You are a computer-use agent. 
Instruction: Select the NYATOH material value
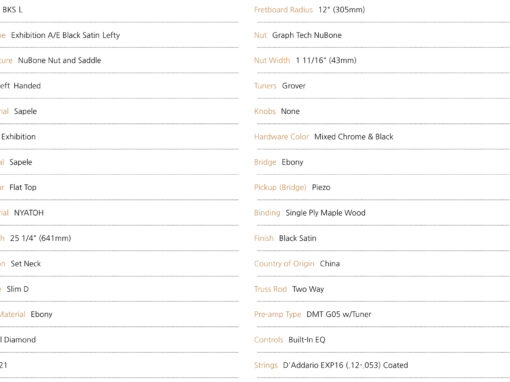click(29, 213)
